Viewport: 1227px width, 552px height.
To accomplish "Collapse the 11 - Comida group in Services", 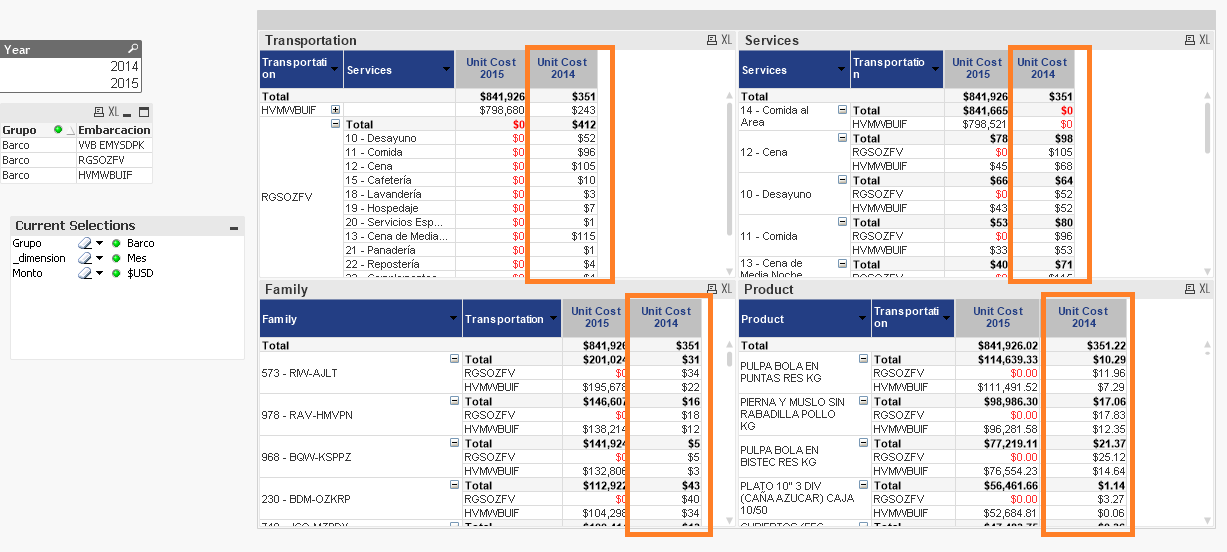I will [x=842, y=222].
